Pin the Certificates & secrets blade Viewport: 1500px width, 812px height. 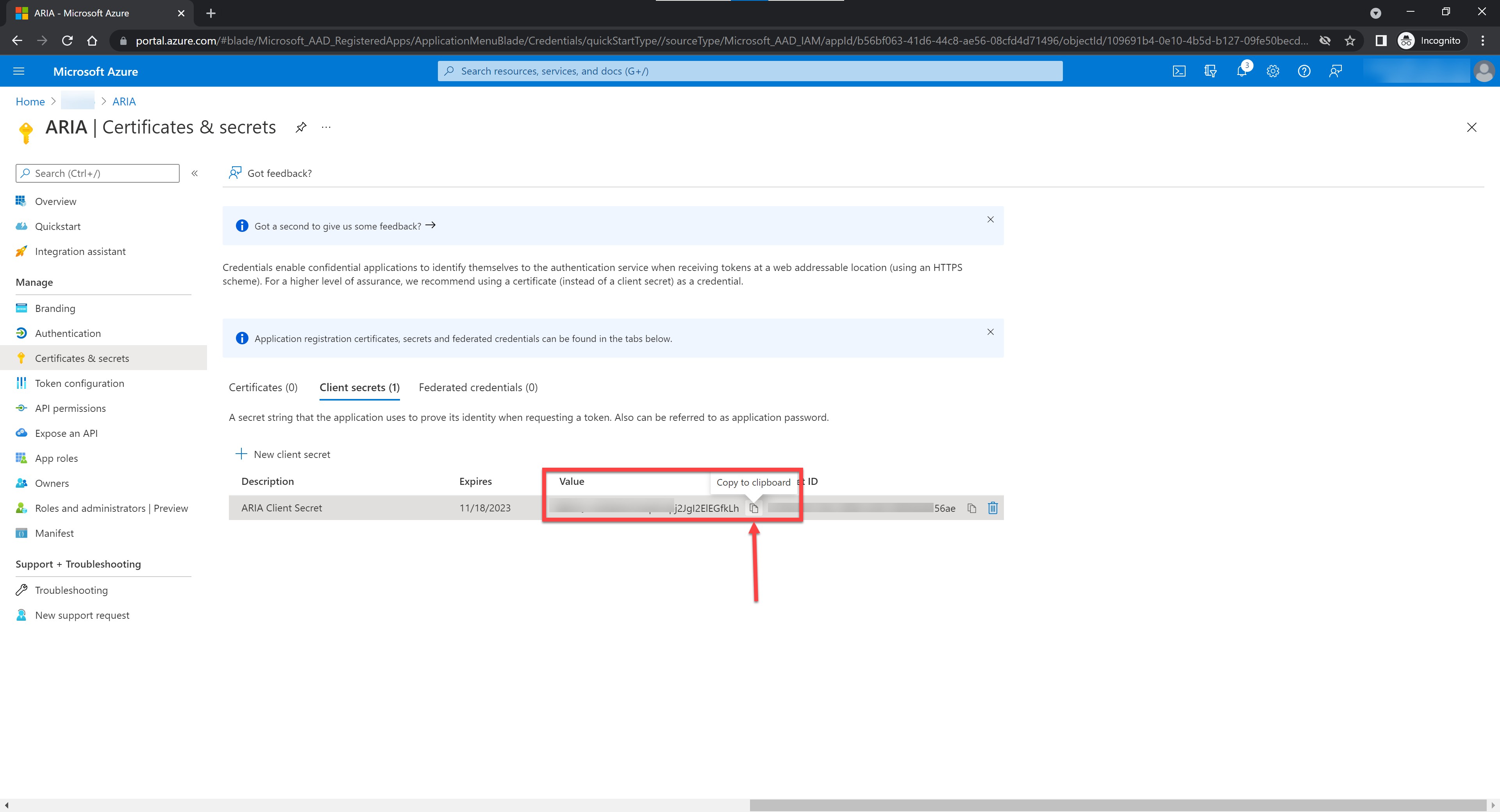click(x=300, y=128)
